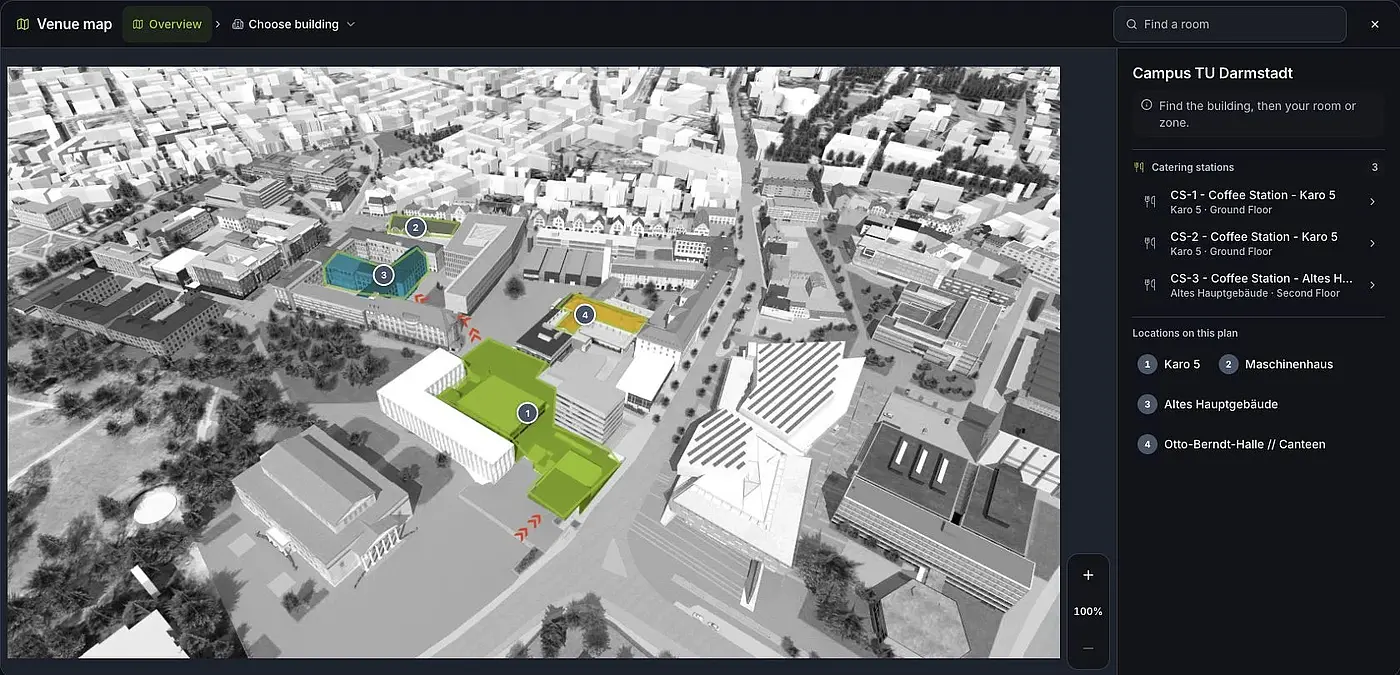Click map marker 1 on green building
The height and width of the screenshot is (675, 1400).
click(527, 412)
